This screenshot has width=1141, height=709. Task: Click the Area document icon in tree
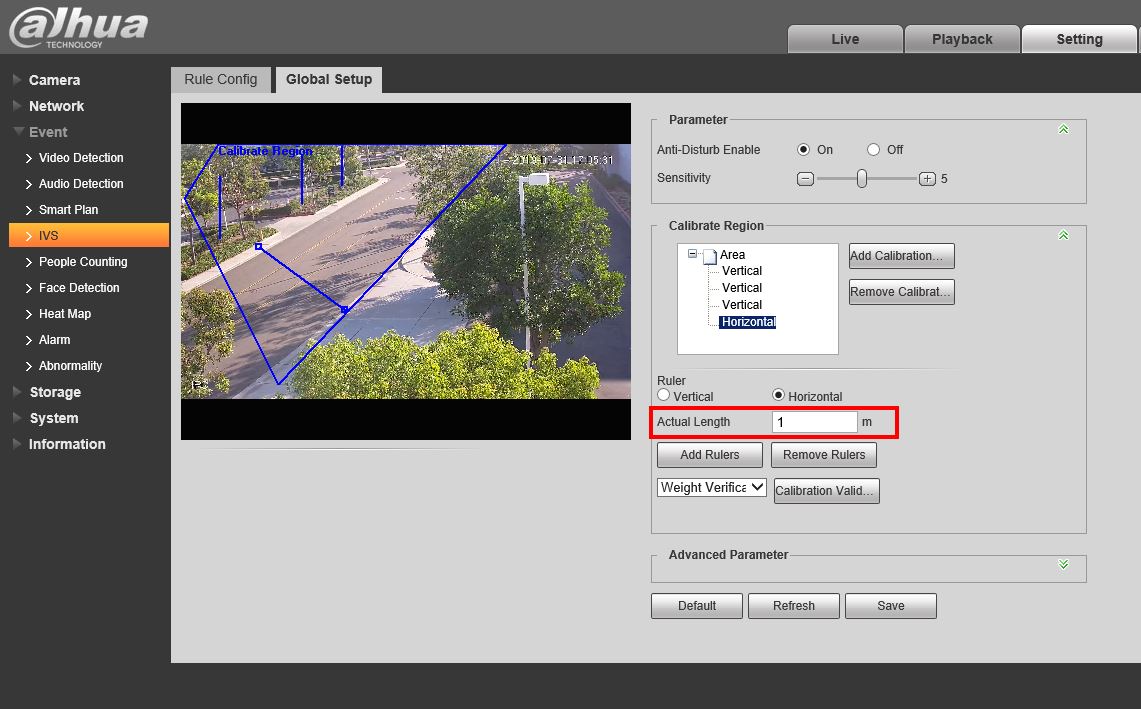(709, 255)
